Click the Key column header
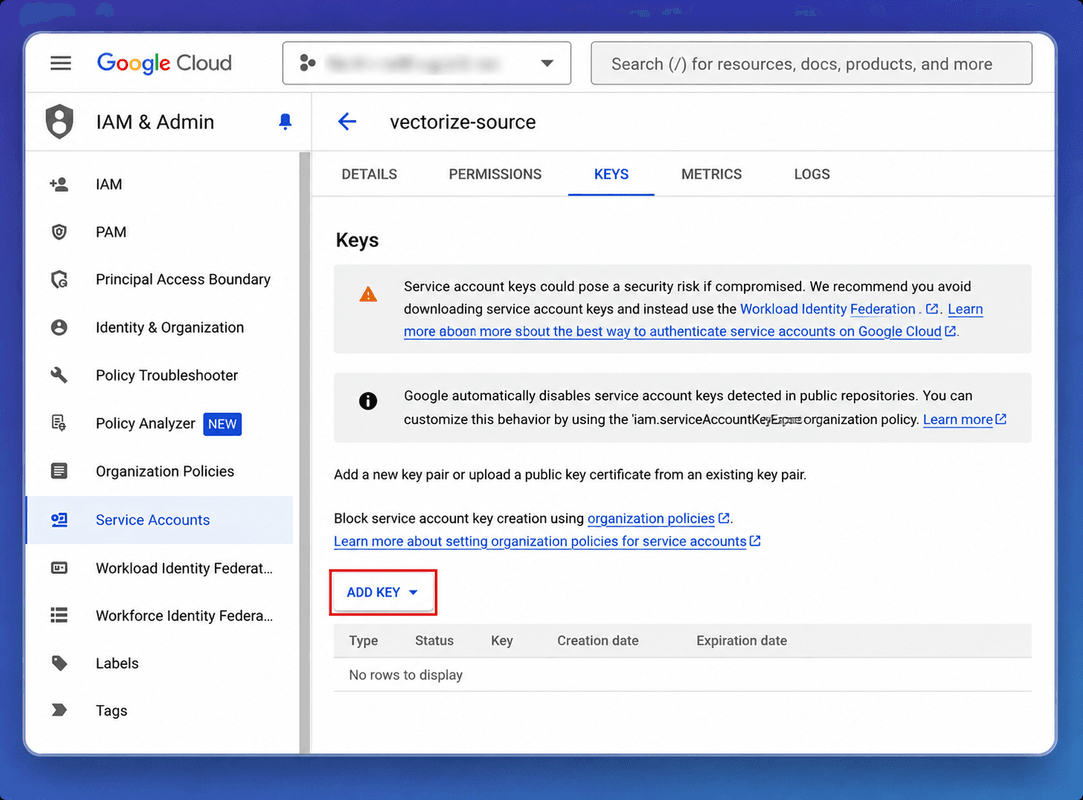The image size is (1083, 800). pos(501,640)
